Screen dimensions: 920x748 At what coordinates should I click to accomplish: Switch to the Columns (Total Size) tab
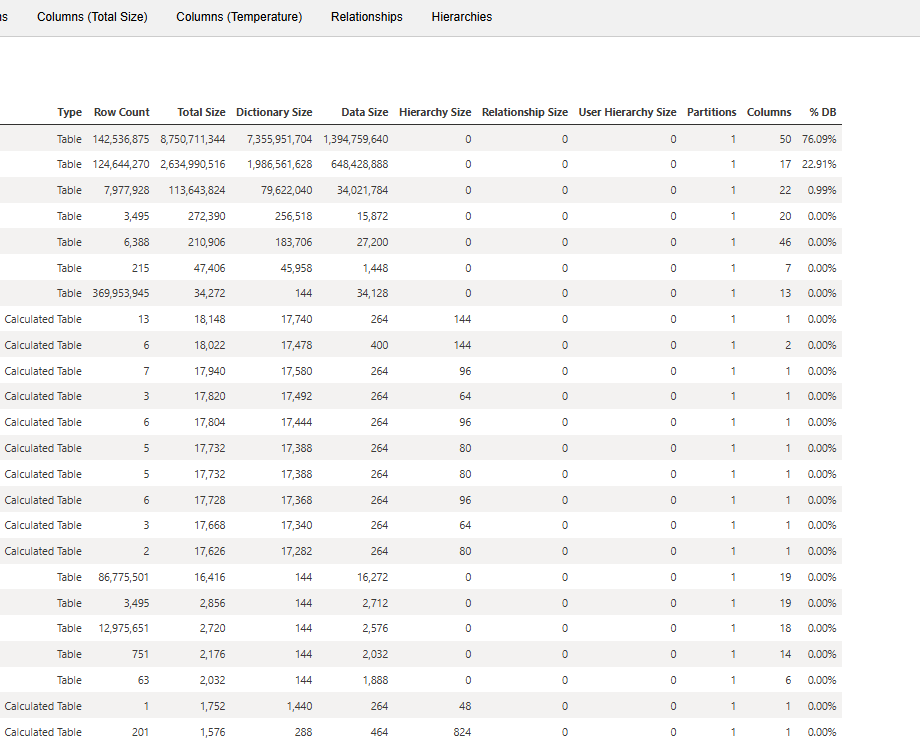92,17
